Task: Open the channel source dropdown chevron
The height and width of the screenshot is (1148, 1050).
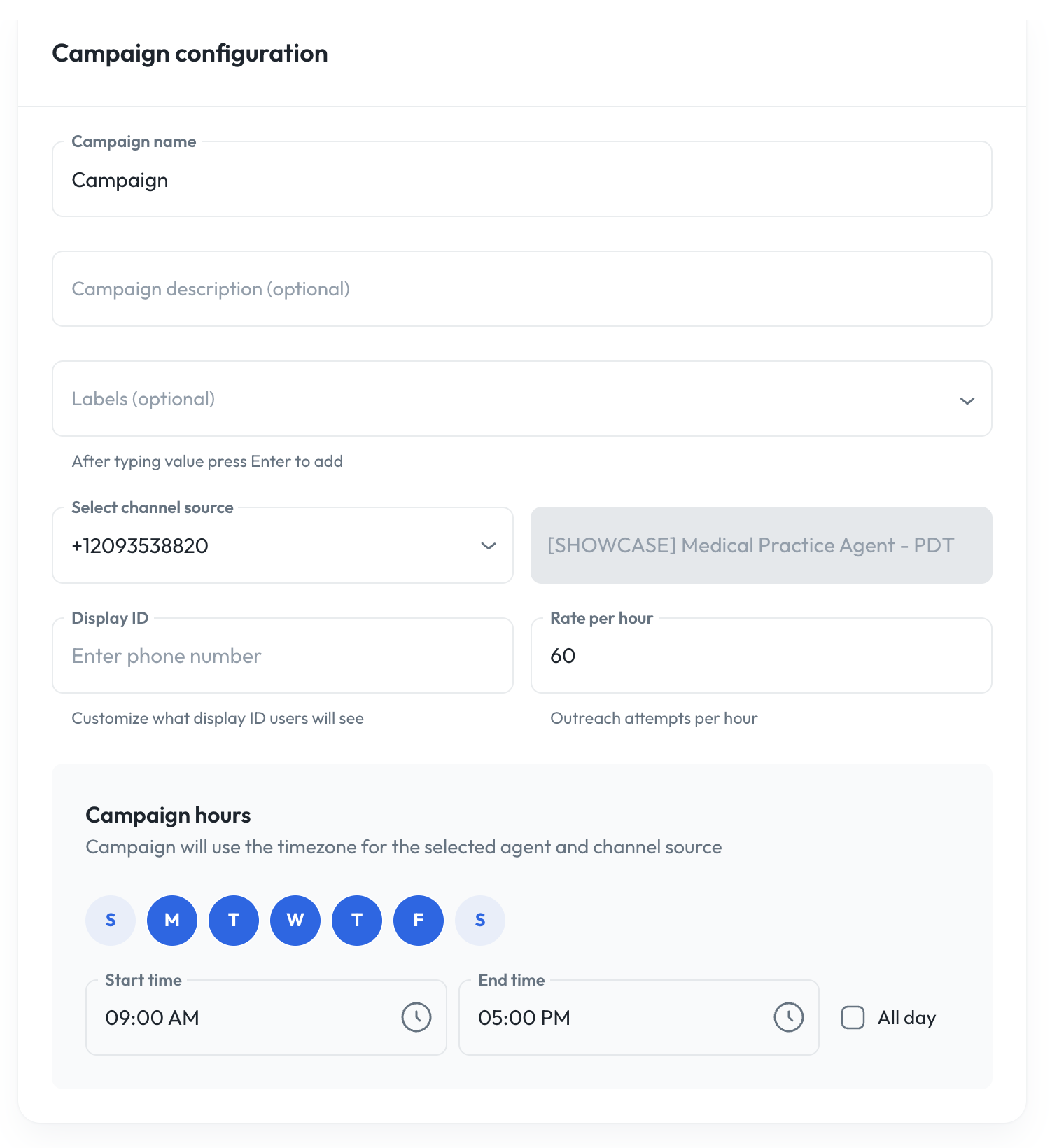Action: pos(489,545)
